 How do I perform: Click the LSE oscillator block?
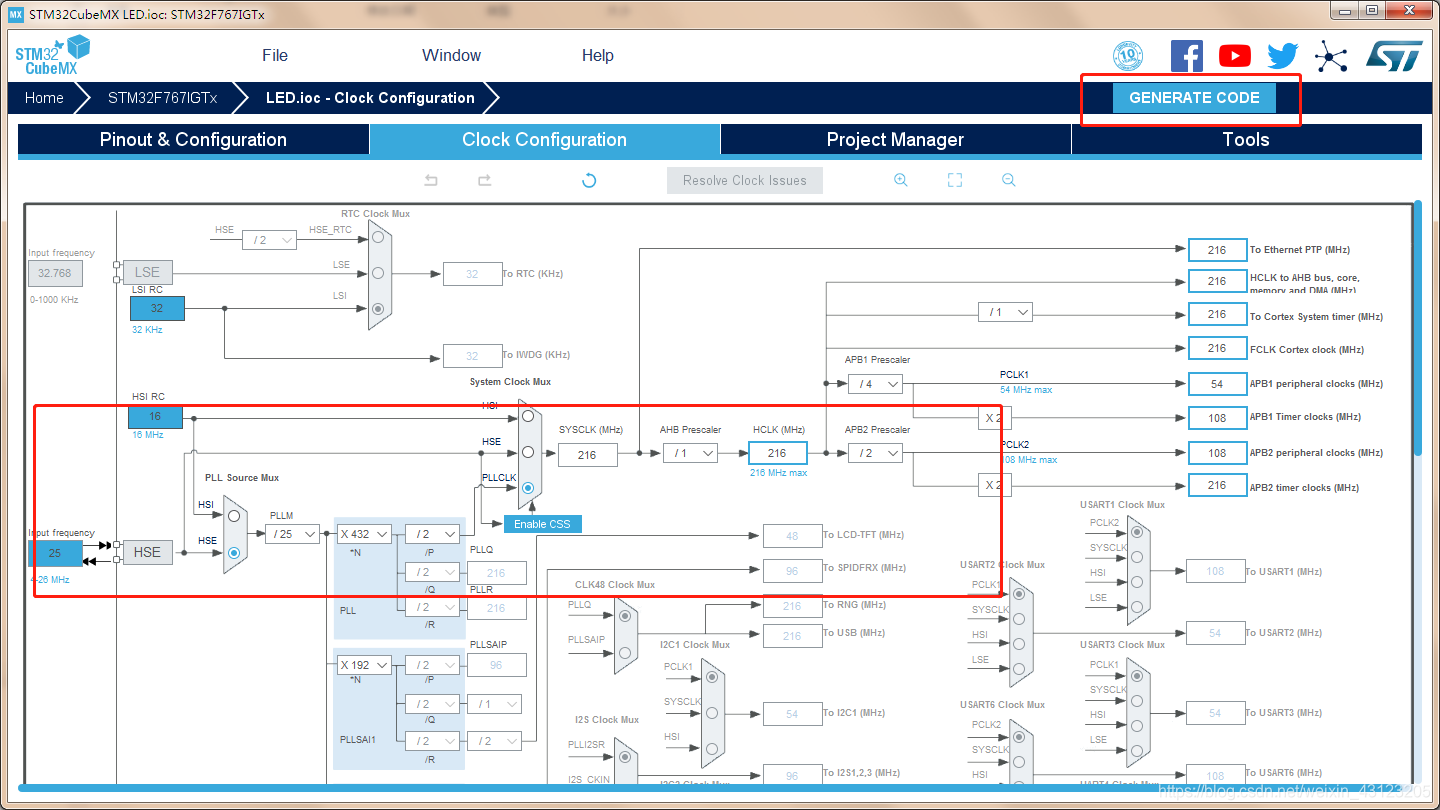147,272
